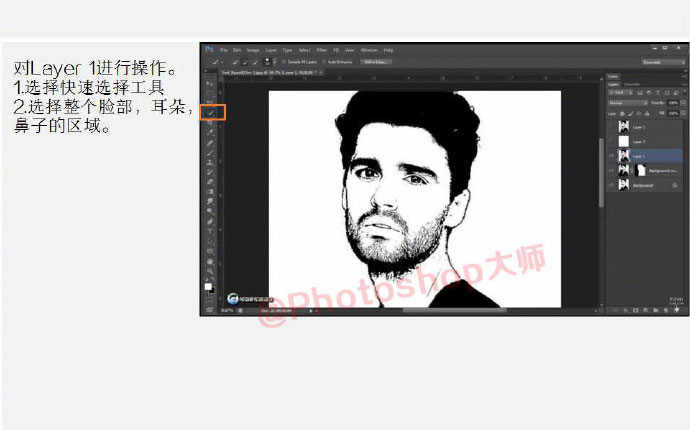Enable Auto-Enhance checkbox
The image size is (690, 430).
click(324, 62)
